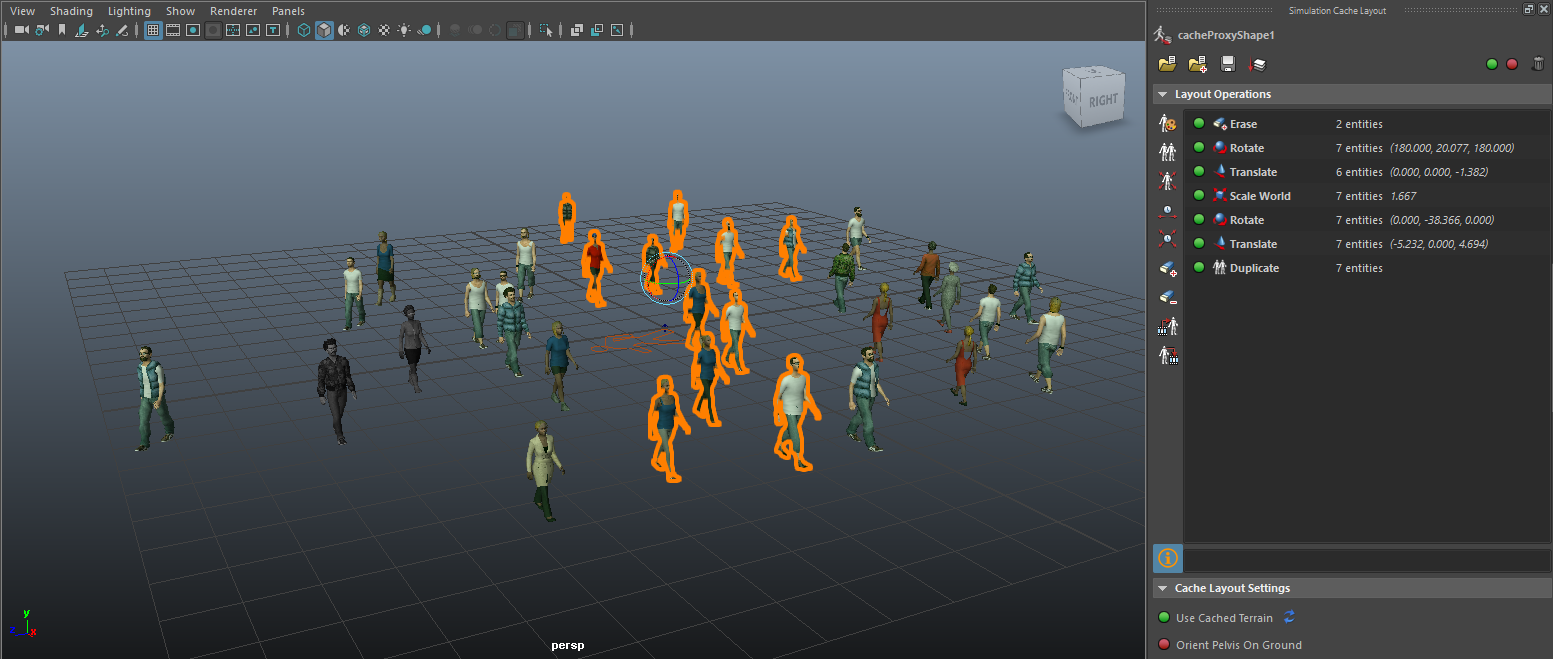The width and height of the screenshot is (1553, 659).
Task: Click the frame warp clock side icon
Action: coord(1167,238)
